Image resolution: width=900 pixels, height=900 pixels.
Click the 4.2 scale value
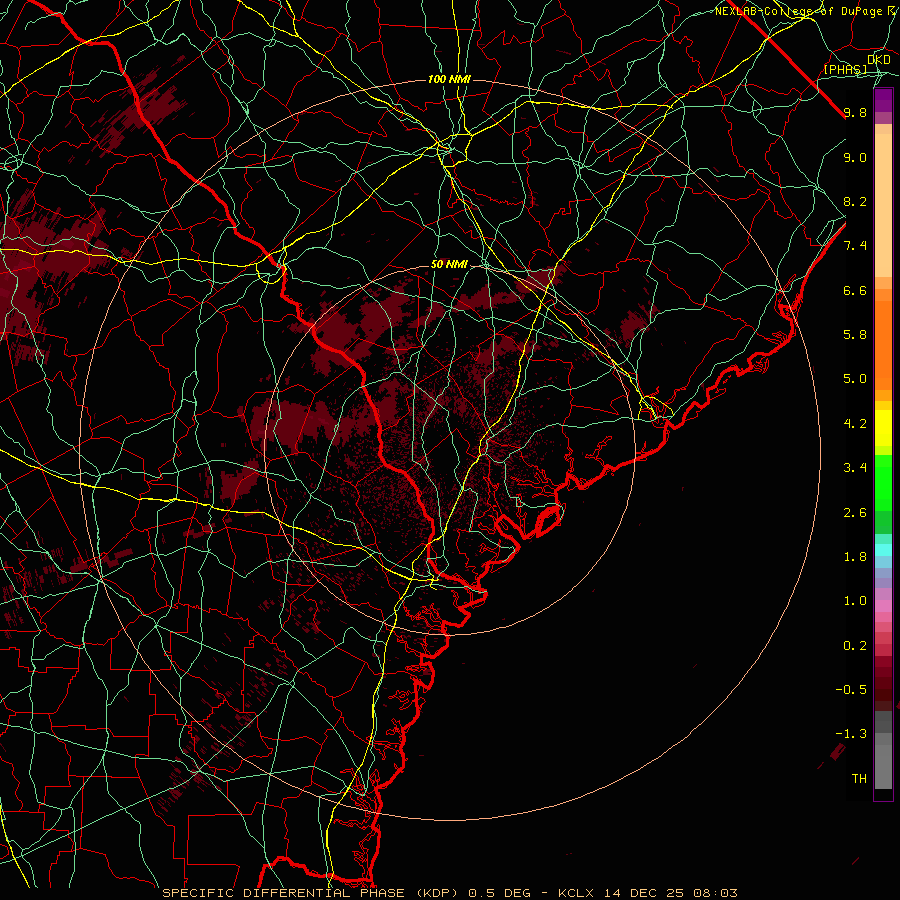(855, 424)
